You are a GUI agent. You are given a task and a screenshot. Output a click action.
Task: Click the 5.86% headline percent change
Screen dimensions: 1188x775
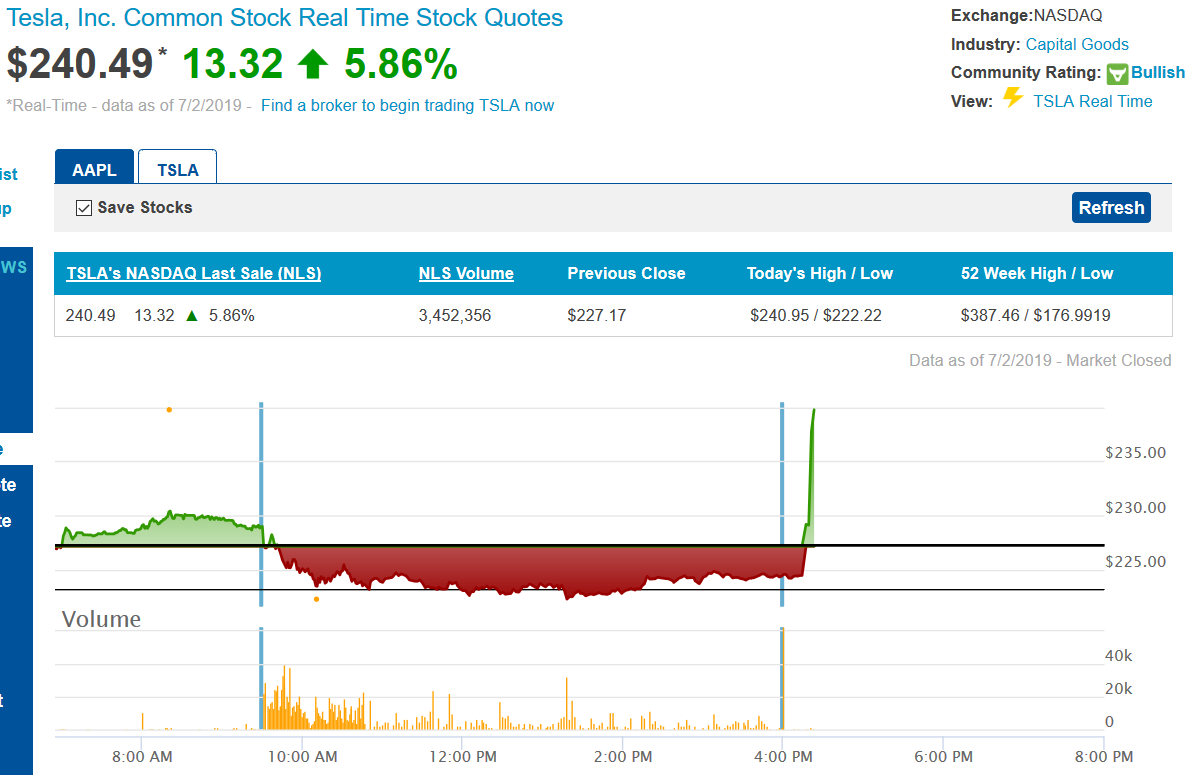[x=401, y=64]
